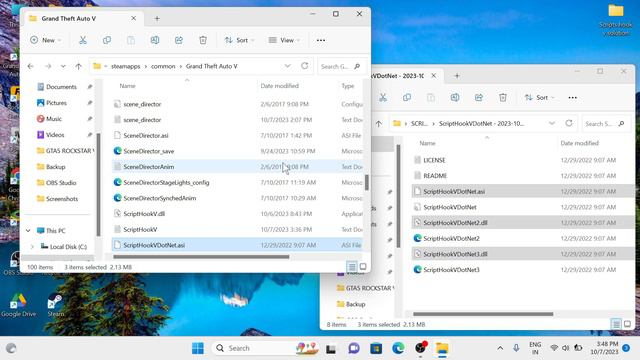The height and width of the screenshot is (360, 640).
Task: Select SceneDirectorStageLights_config file
Action: pos(166,182)
